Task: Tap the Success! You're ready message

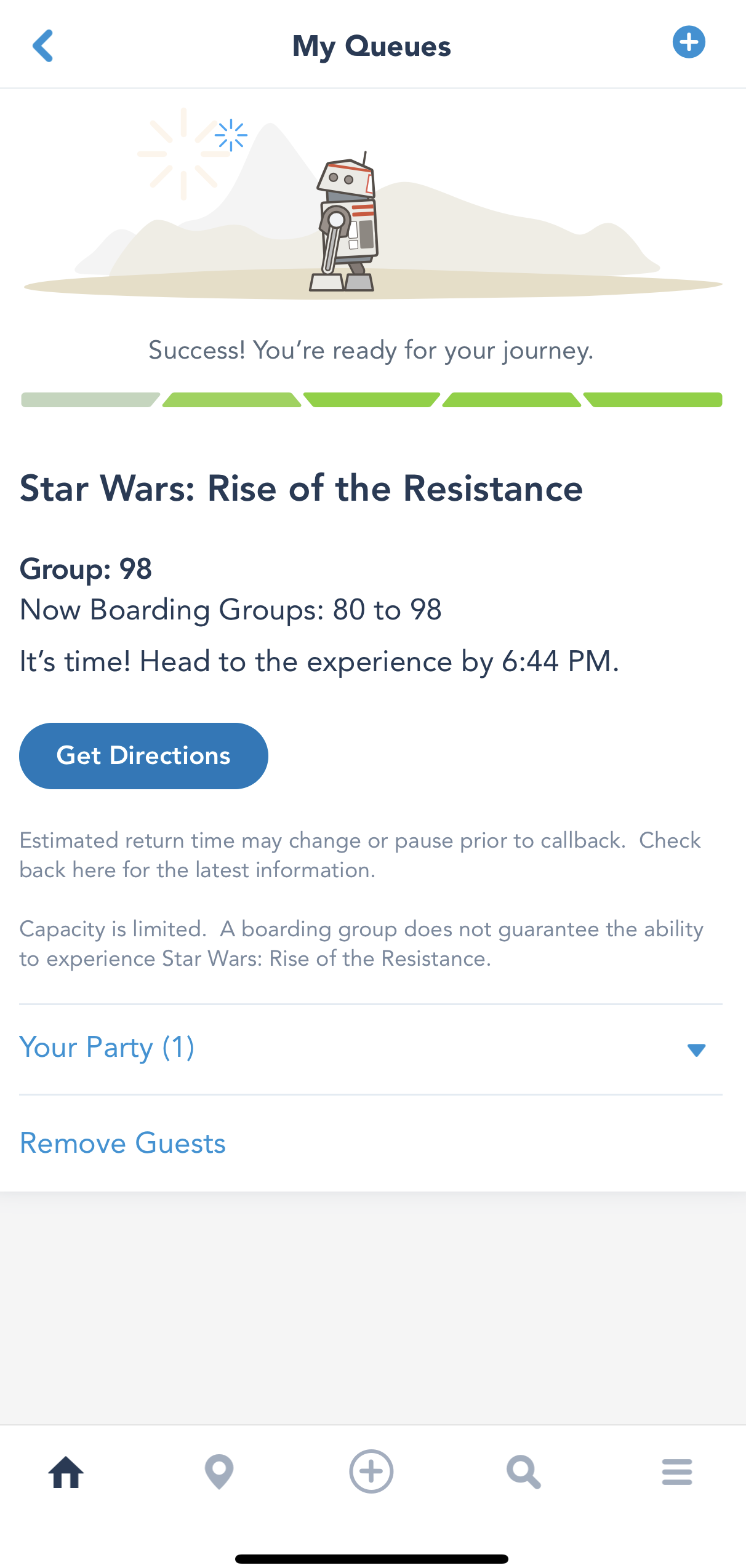Action: pyautogui.click(x=371, y=350)
